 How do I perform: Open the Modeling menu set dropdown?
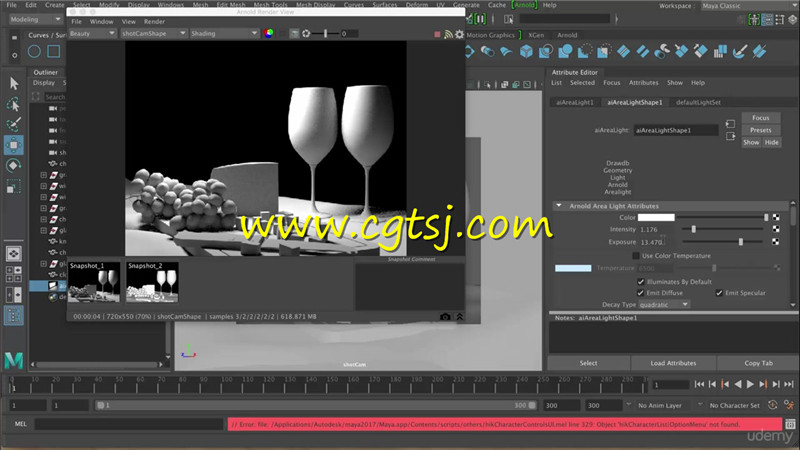click(35, 19)
